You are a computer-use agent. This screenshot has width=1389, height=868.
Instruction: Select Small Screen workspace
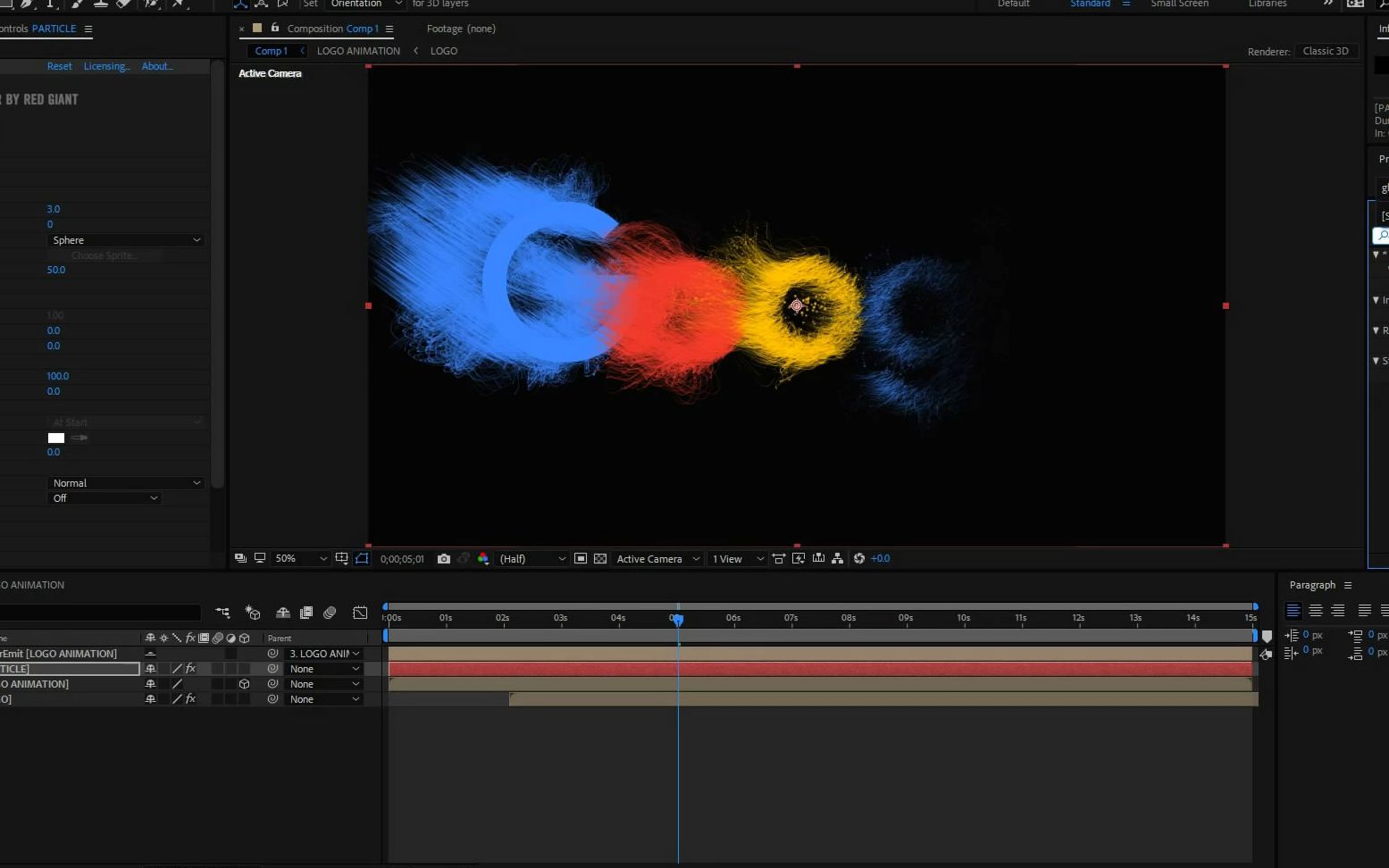pyautogui.click(x=1179, y=4)
